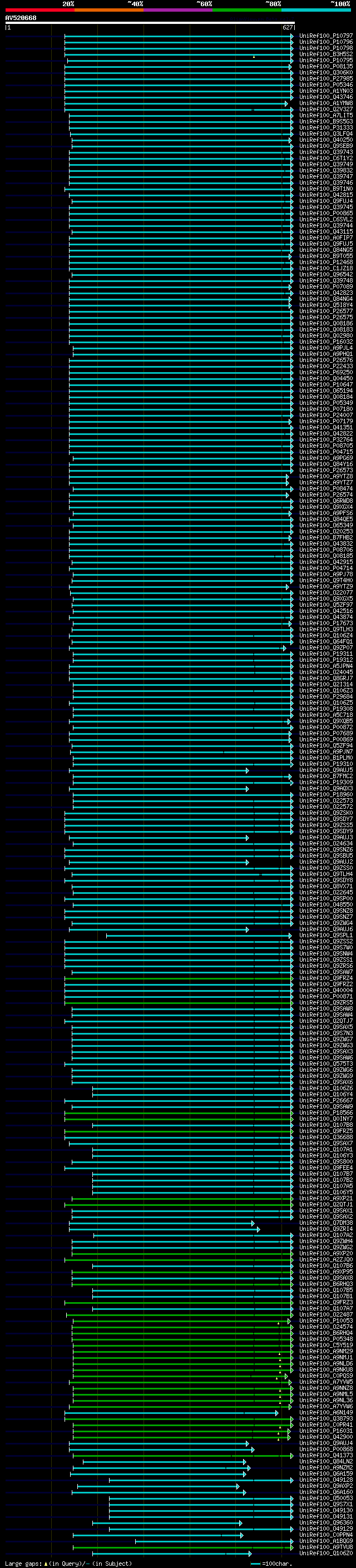This screenshot has width=356, height=1568.
Task: Click label UniRef100_O48550
Action: (x=326, y=904)
